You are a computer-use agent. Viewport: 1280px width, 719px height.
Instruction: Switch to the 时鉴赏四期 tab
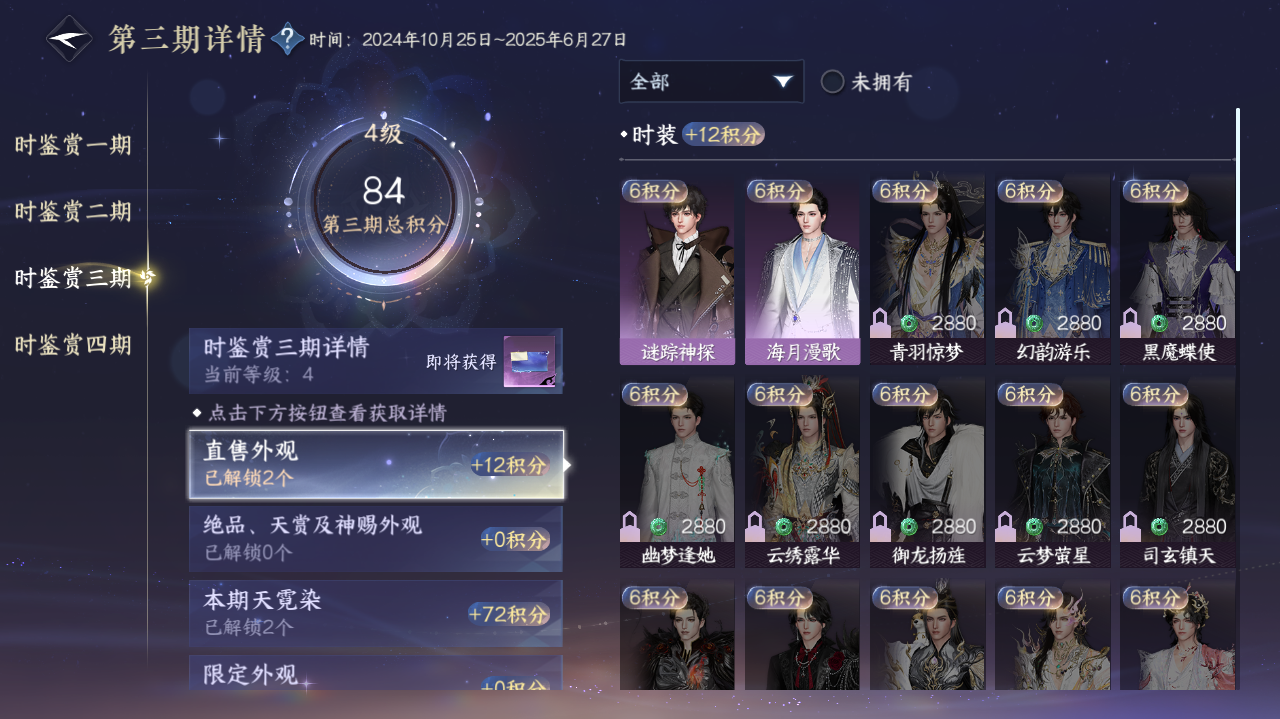tap(73, 345)
